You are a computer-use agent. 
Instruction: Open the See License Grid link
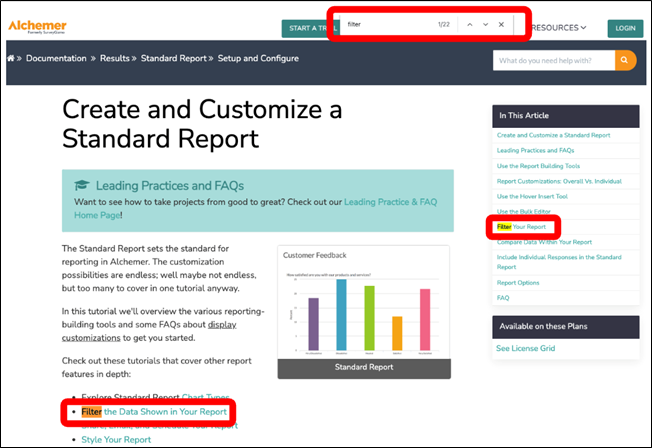pos(525,348)
